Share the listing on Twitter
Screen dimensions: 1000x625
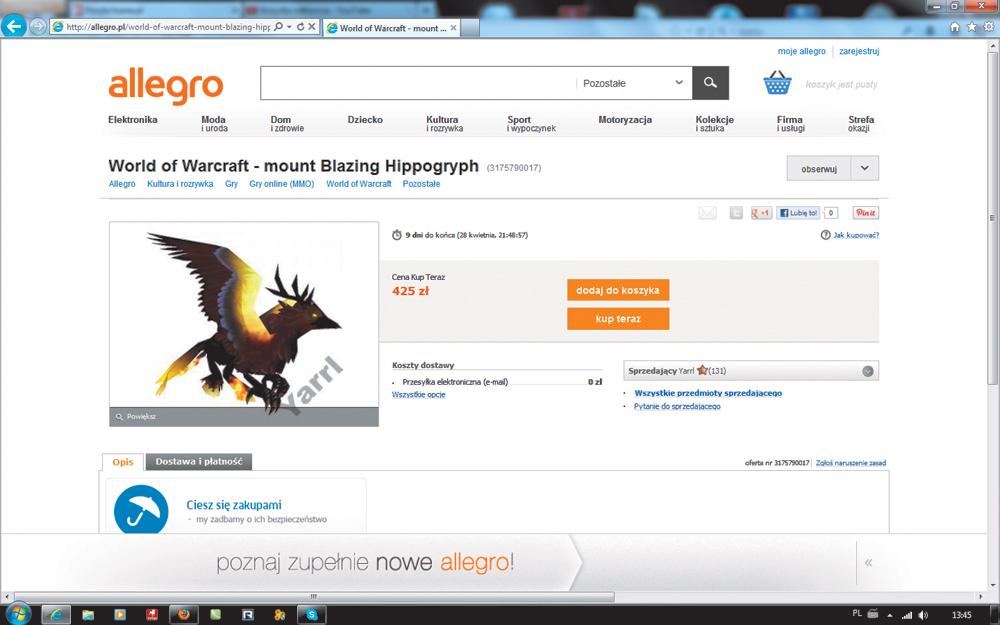pos(736,213)
